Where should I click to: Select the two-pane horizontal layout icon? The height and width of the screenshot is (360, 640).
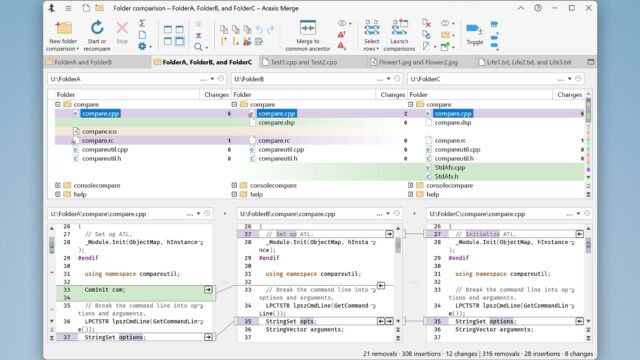(x=168, y=29)
